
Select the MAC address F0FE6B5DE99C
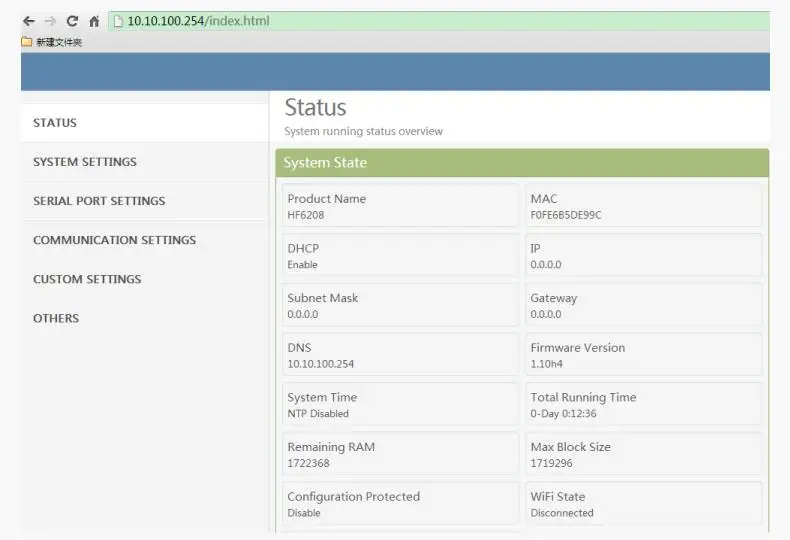(566, 215)
